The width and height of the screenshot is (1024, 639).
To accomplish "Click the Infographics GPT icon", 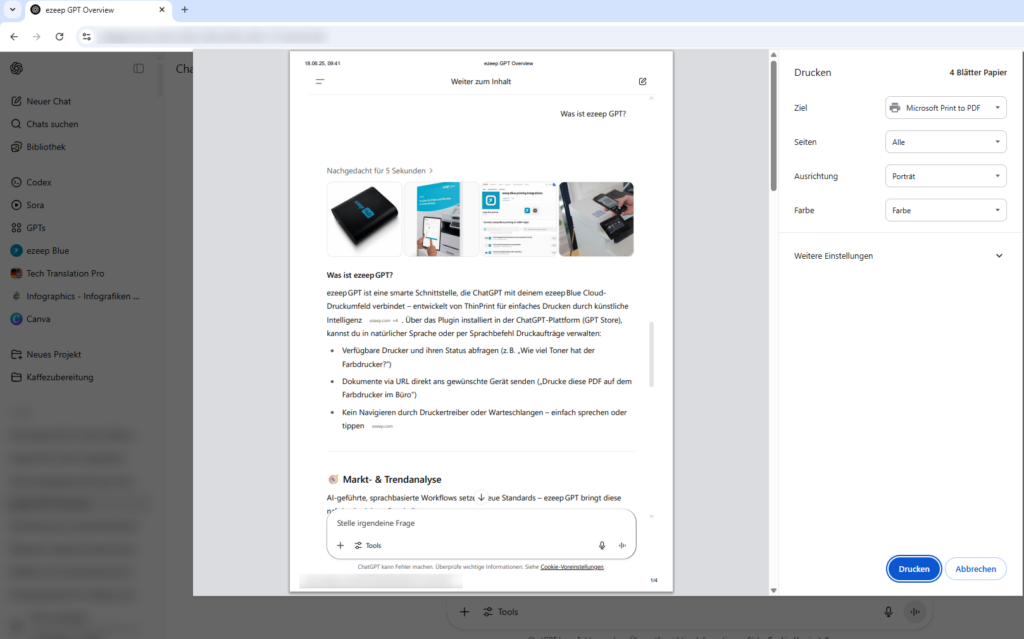I will (16, 296).
